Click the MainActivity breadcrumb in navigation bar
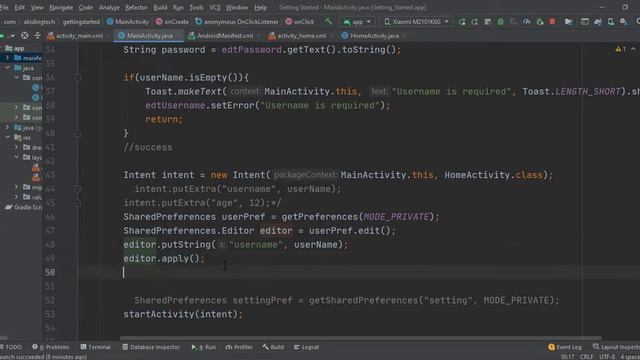The height and width of the screenshot is (360, 640). pyautogui.click(x=128, y=22)
